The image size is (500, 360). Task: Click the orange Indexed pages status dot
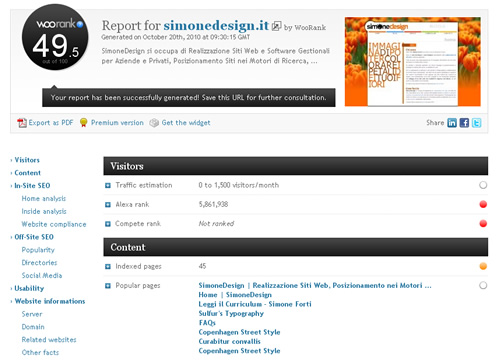coord(483,266)
